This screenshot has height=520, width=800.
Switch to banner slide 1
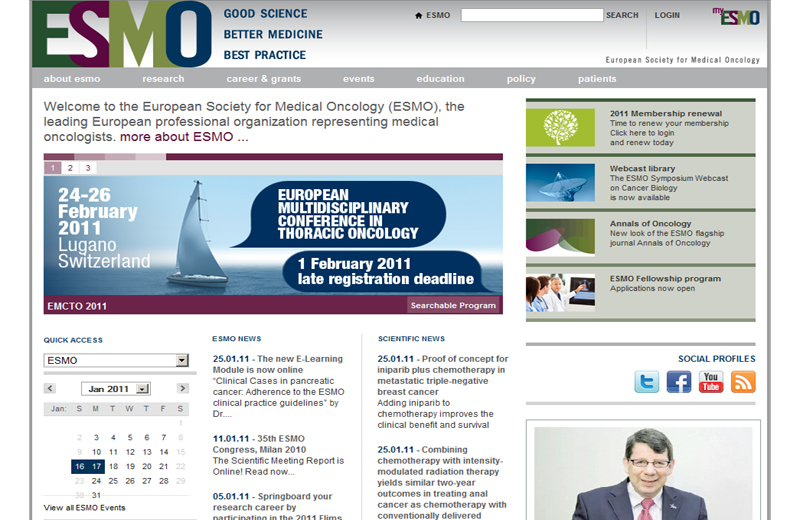point(53,168)
